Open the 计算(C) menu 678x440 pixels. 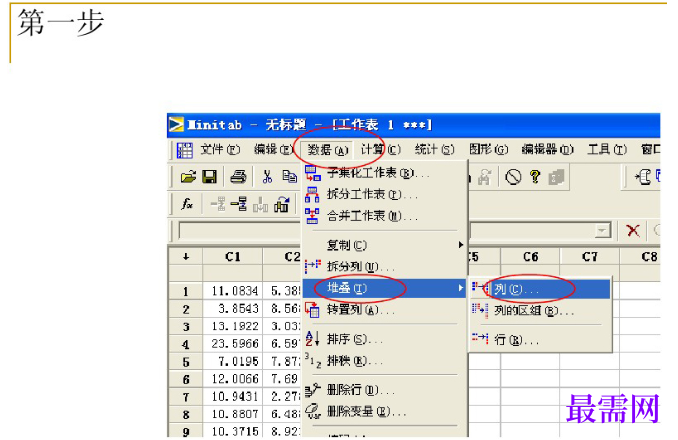381,150
